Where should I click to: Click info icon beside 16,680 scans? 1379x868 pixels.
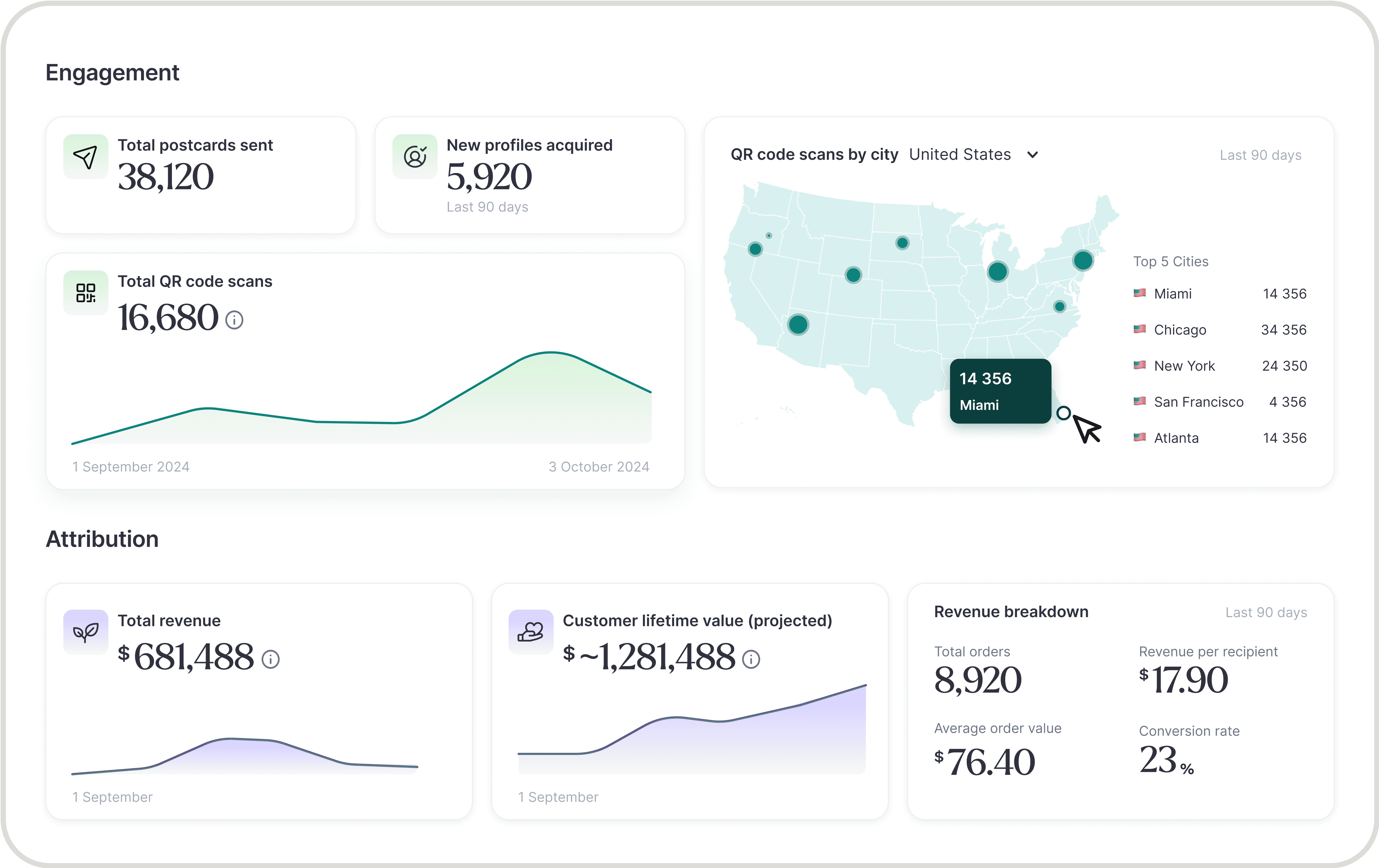tap(234, 320)
